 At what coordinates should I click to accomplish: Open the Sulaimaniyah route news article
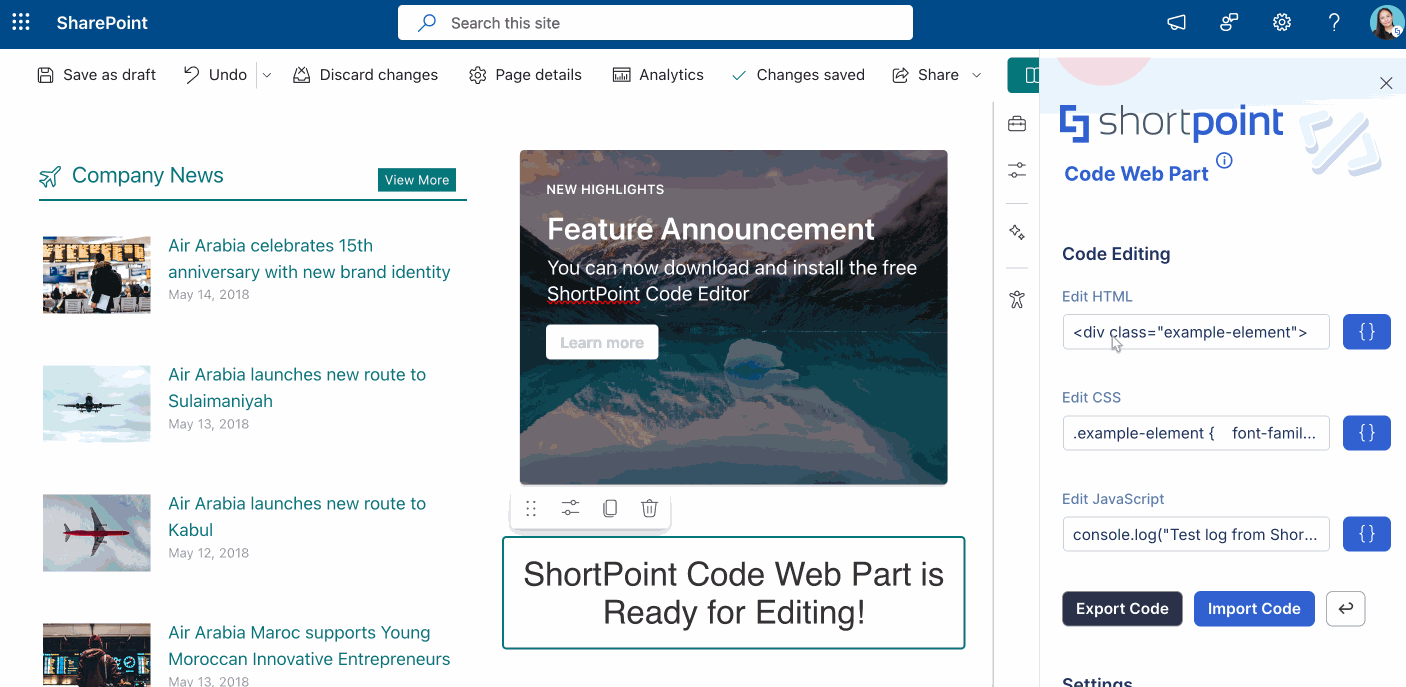pyautogui.click(x=297, y=388)
